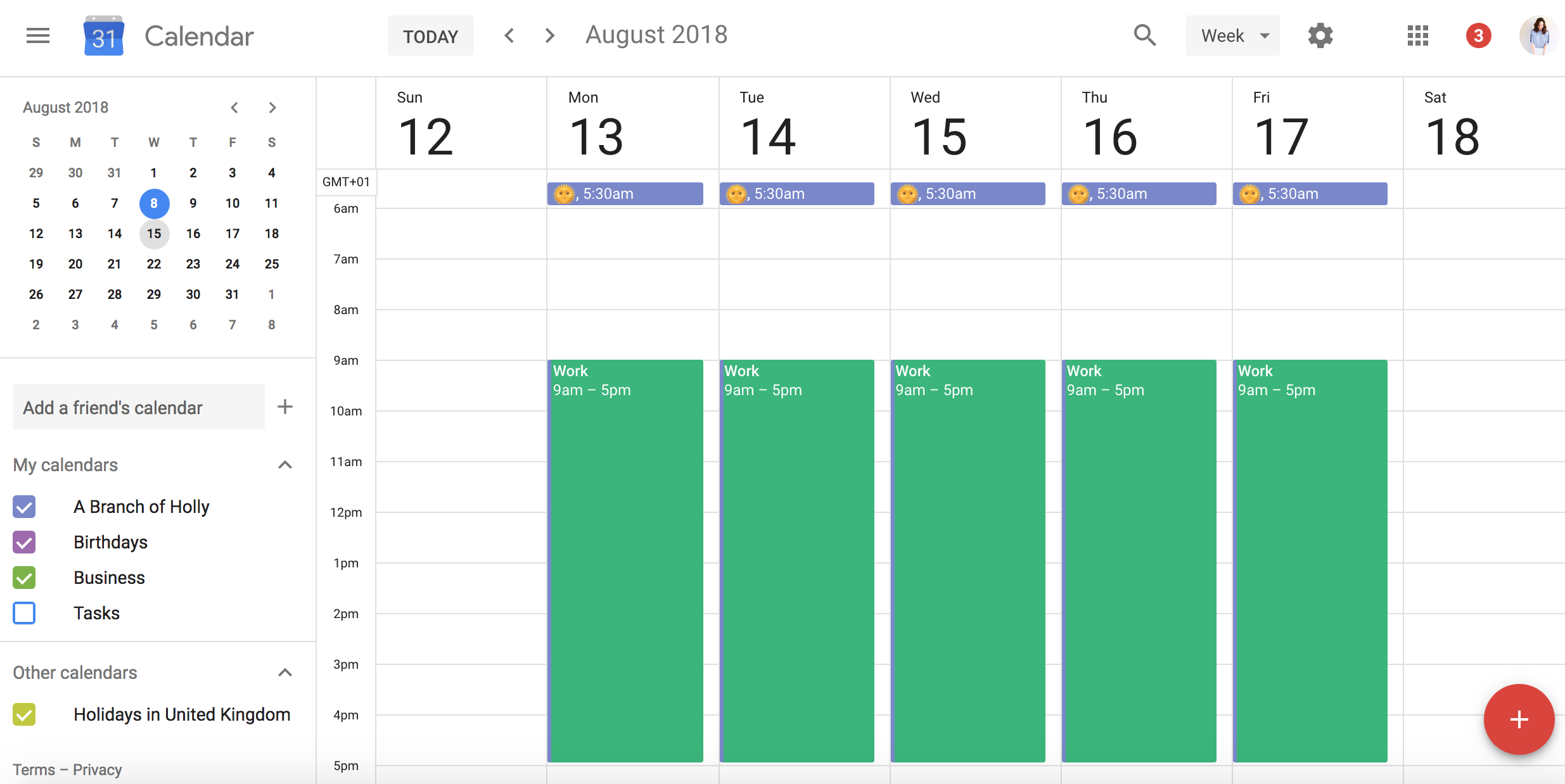Open the Google apps grid
Screen dimensions: 1565x784
tap(1417, 35)
